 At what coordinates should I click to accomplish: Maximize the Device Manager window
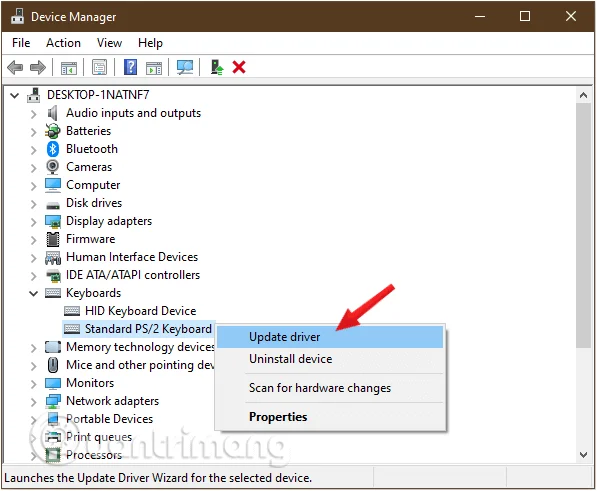point(525,16)
